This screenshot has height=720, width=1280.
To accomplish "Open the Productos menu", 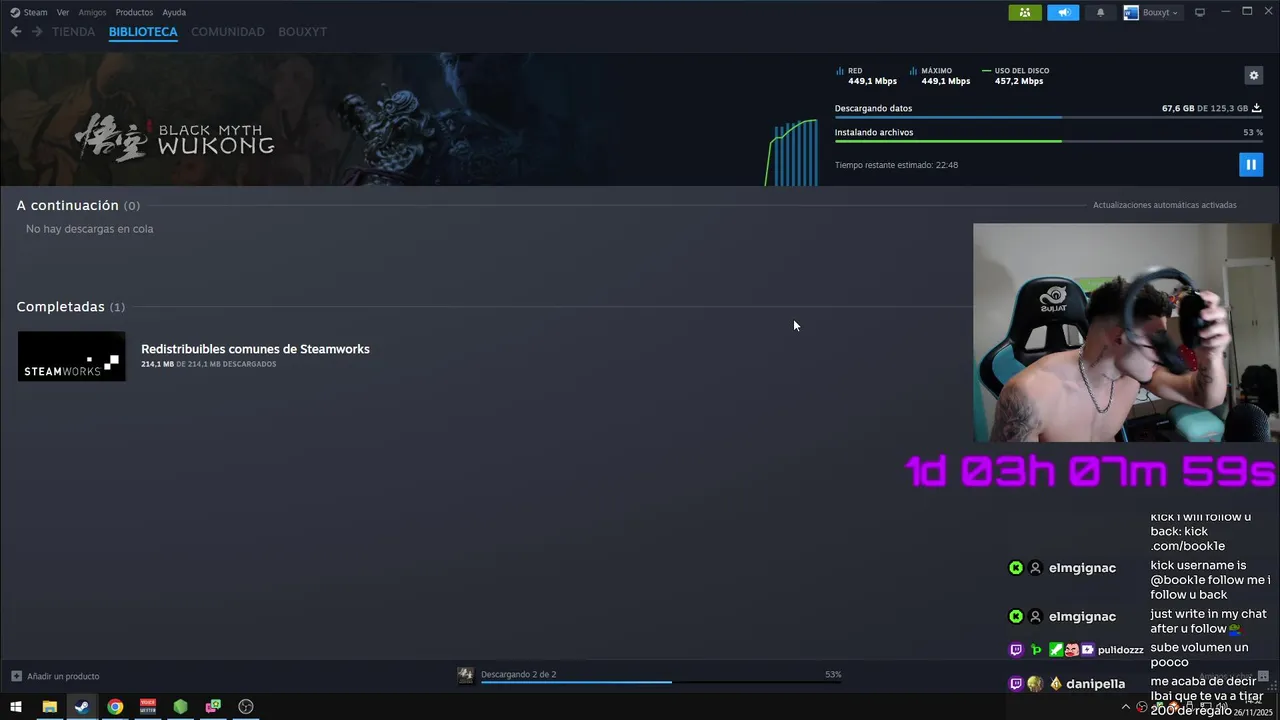I will [x=134, y=12].
